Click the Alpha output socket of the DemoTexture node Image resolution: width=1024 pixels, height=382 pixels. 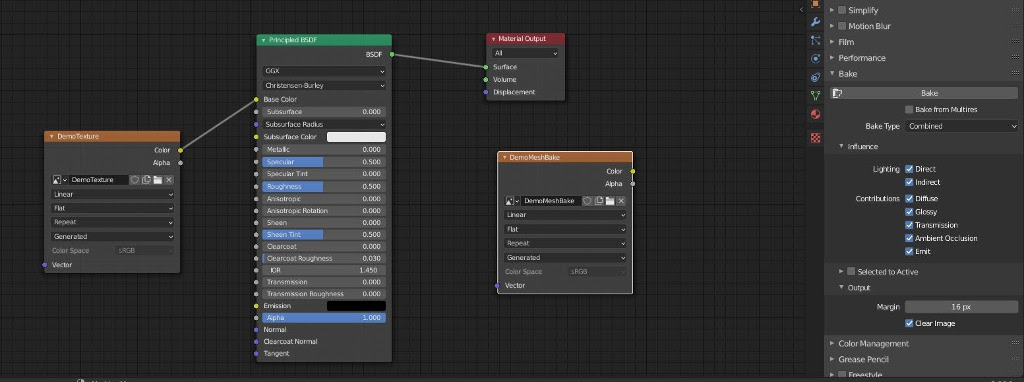(180, 163)
